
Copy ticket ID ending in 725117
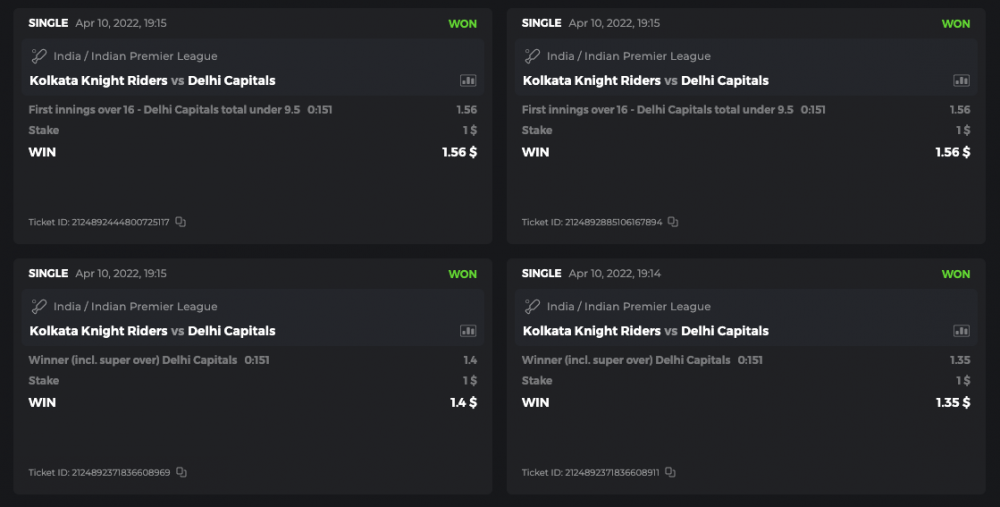[181, 222]
